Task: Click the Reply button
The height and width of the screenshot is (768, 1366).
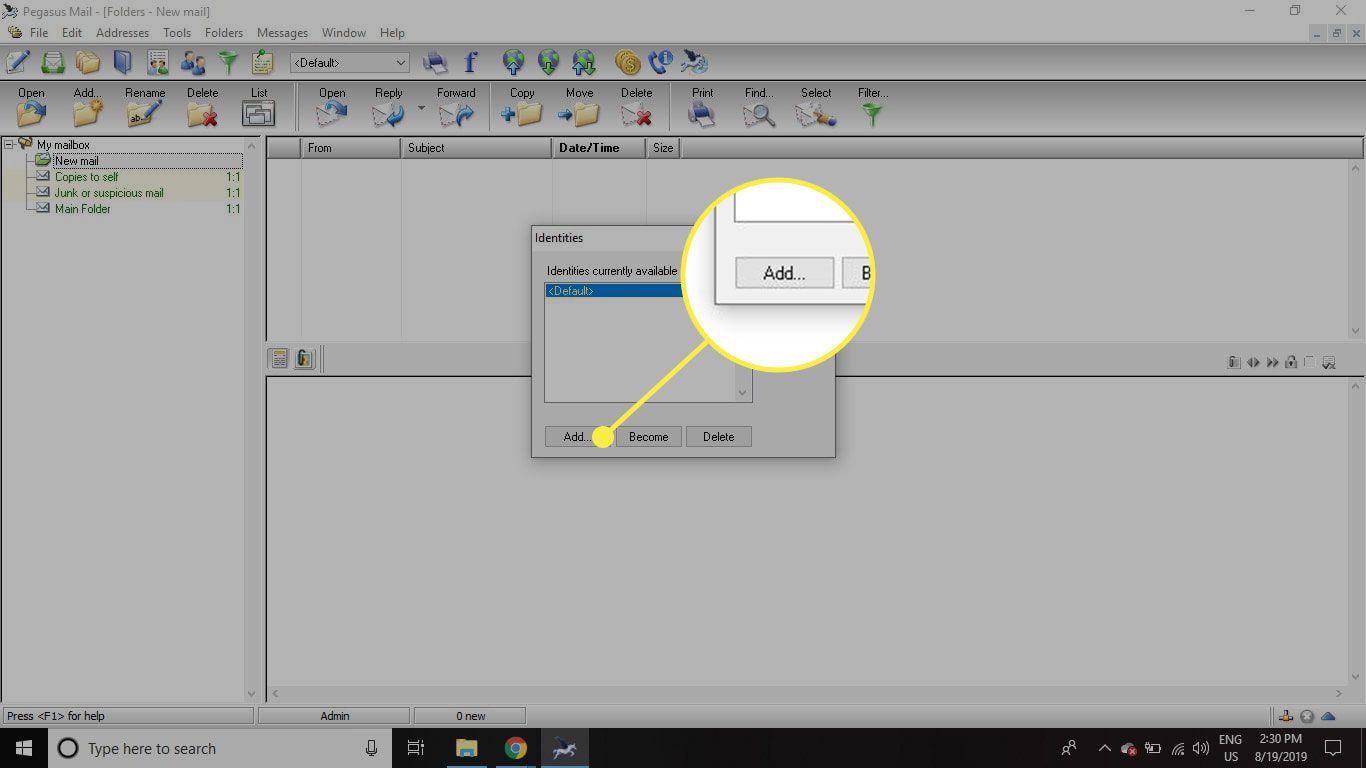Action: tap(389, 106)
